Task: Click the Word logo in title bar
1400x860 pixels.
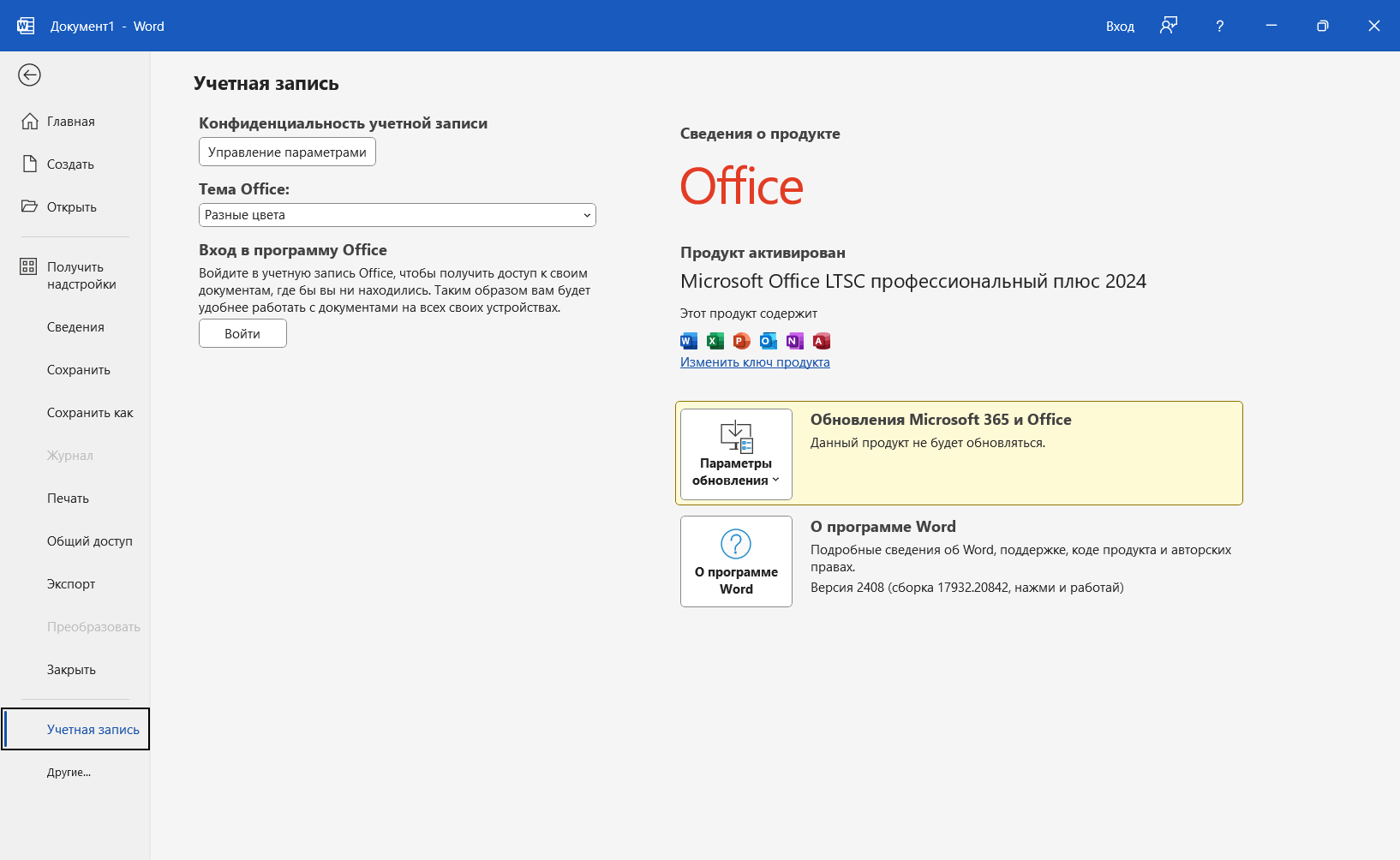Action: click(x=26, y=26)
